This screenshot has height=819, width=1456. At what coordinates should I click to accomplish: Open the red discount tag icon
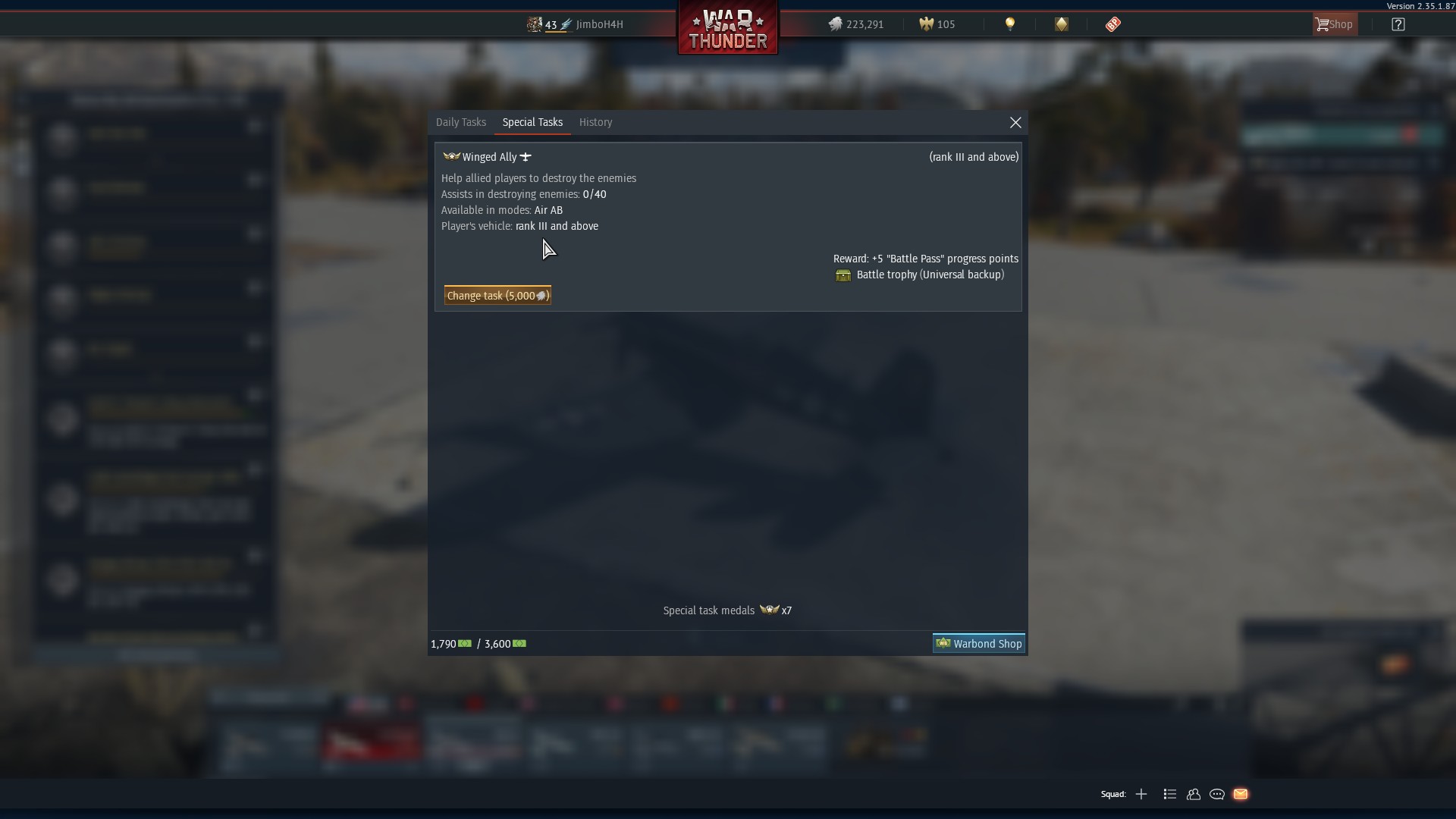point(1112,24)
